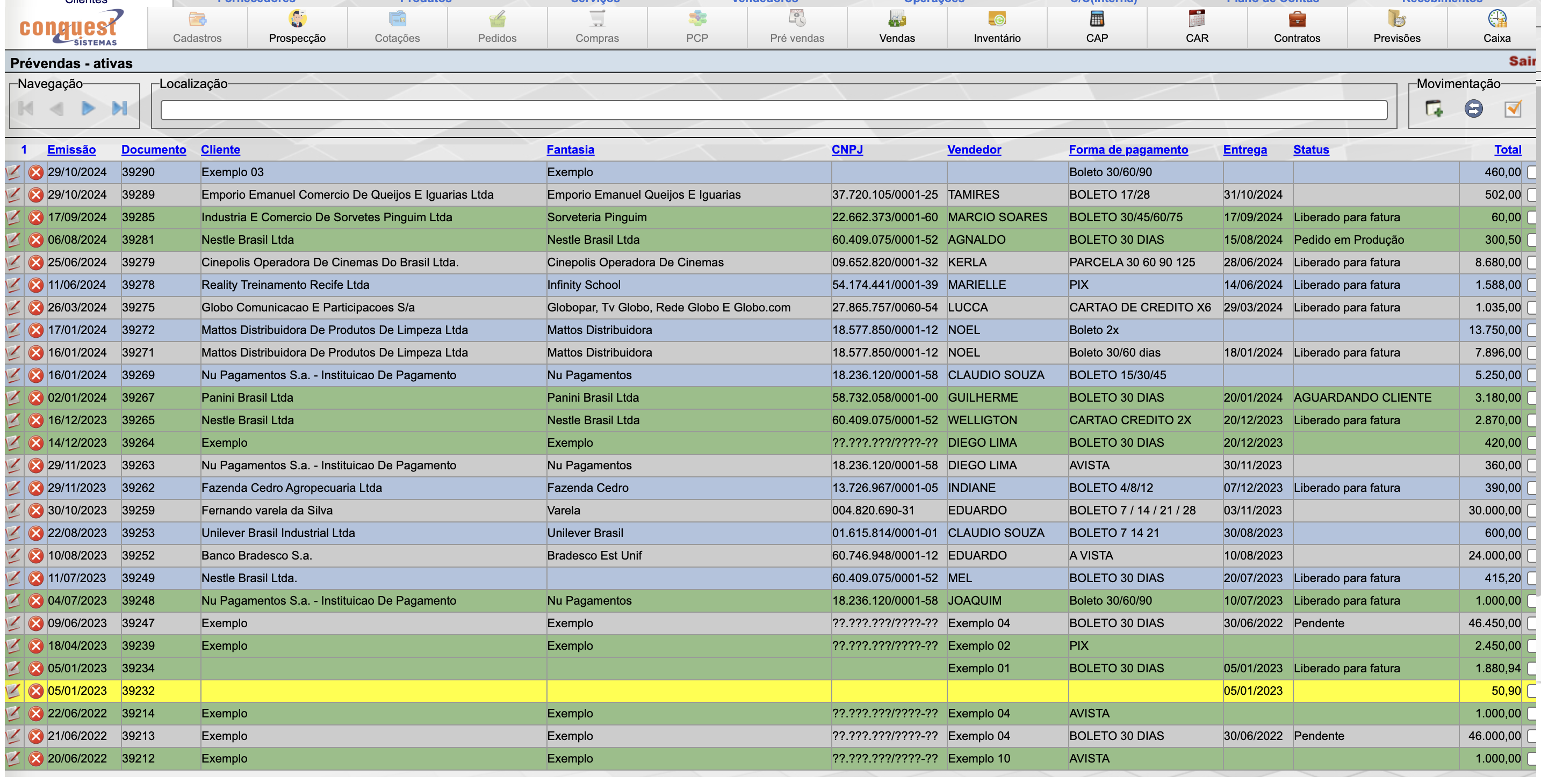Jump to last record navigation icon

point(119,108)
